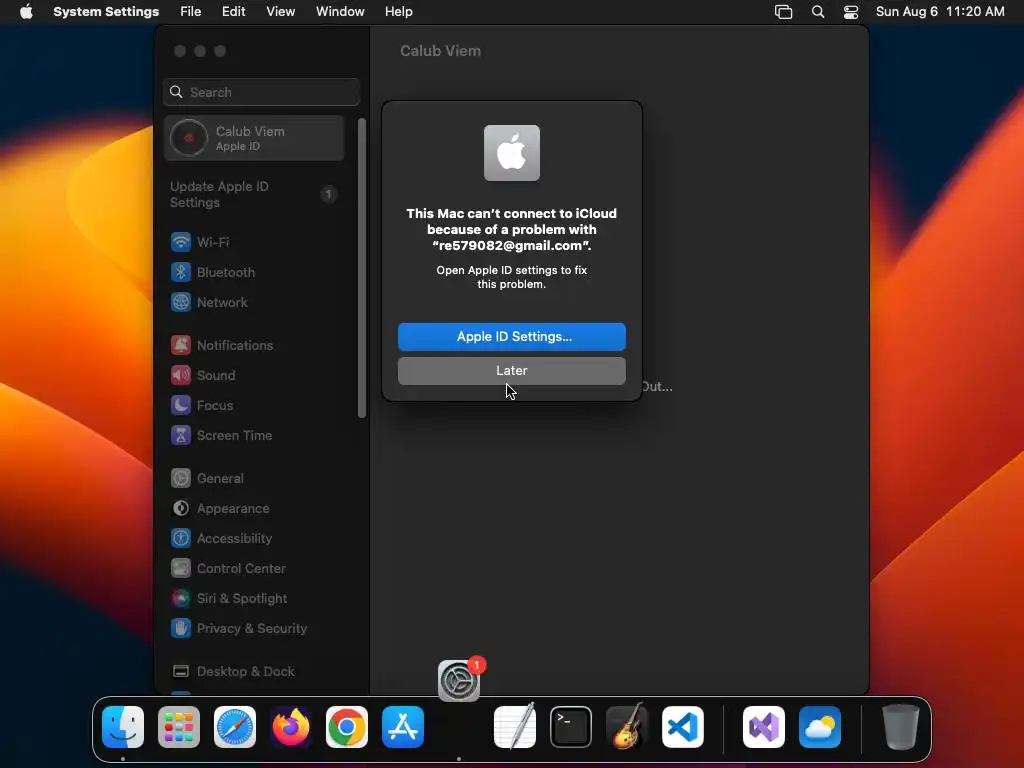Open Update Apple ID Settings row
The height and width of the screenshot is (768, 1024).
pyautogui.click(x=254, y=195)
